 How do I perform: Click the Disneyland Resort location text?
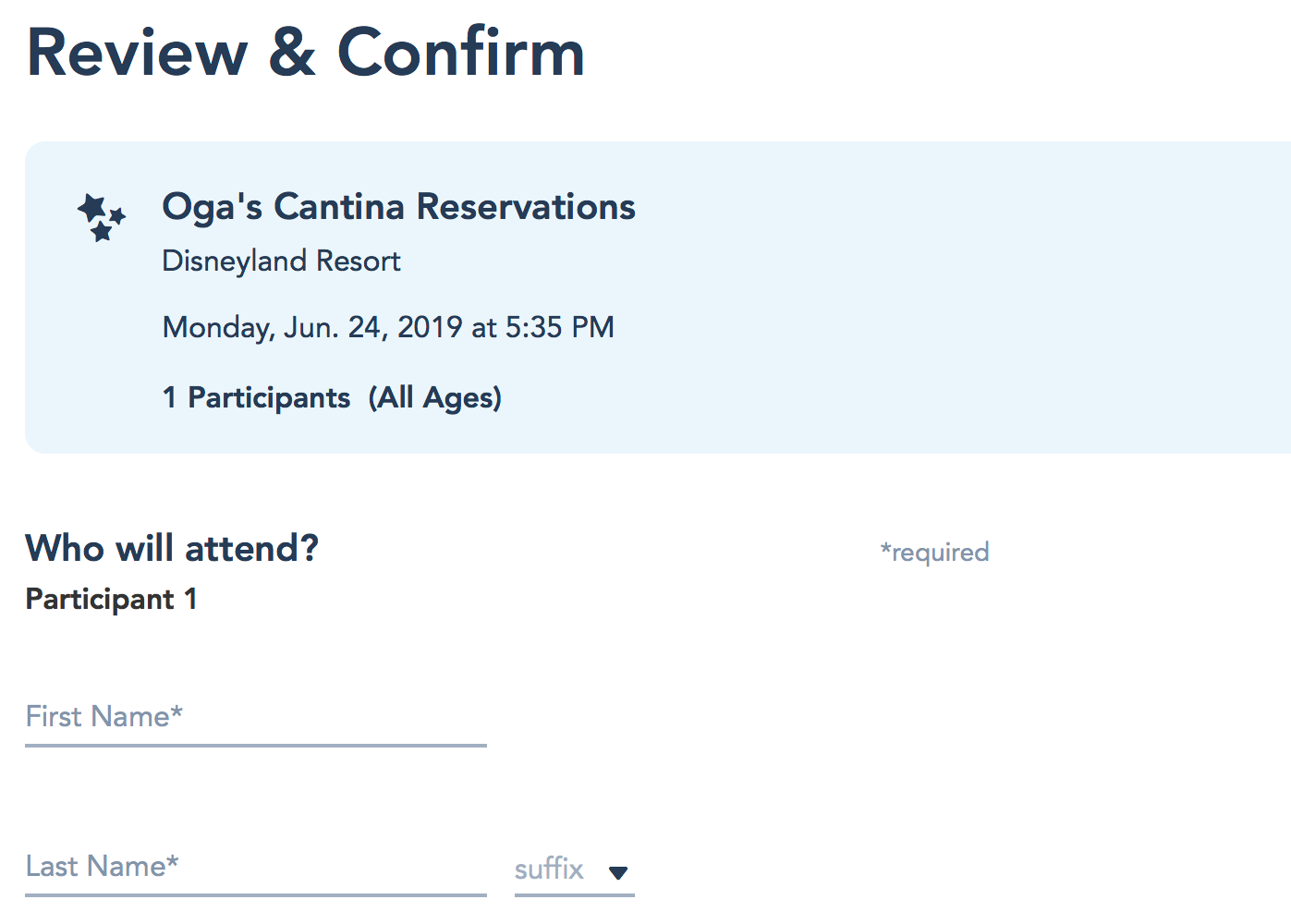click(x=281, y=261)
